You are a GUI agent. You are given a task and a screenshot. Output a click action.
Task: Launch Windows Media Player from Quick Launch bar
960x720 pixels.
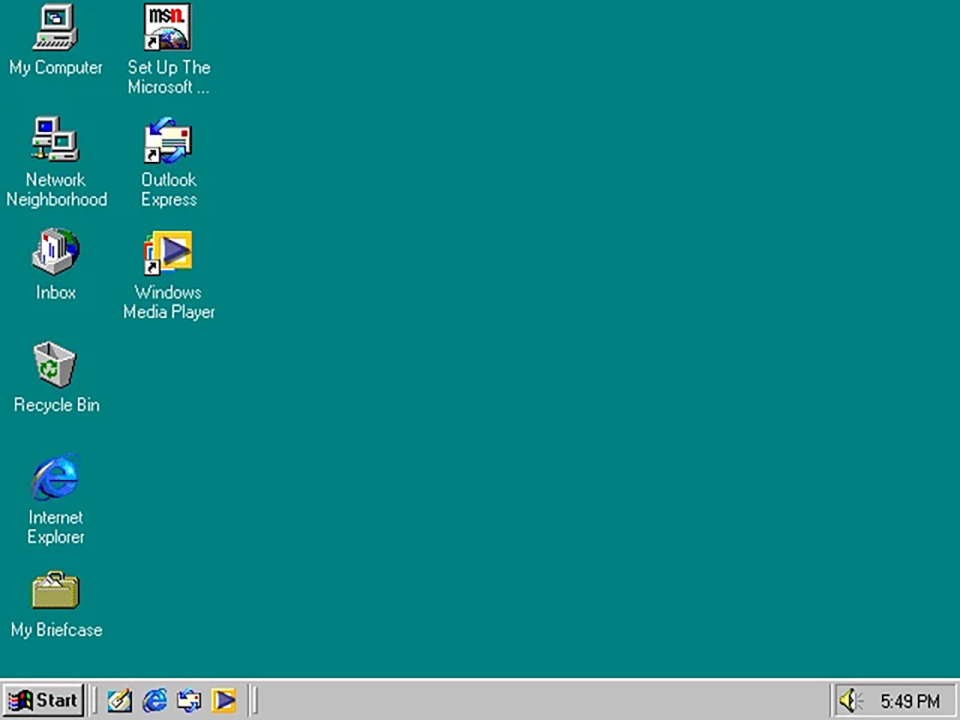(x=223, y=700)
